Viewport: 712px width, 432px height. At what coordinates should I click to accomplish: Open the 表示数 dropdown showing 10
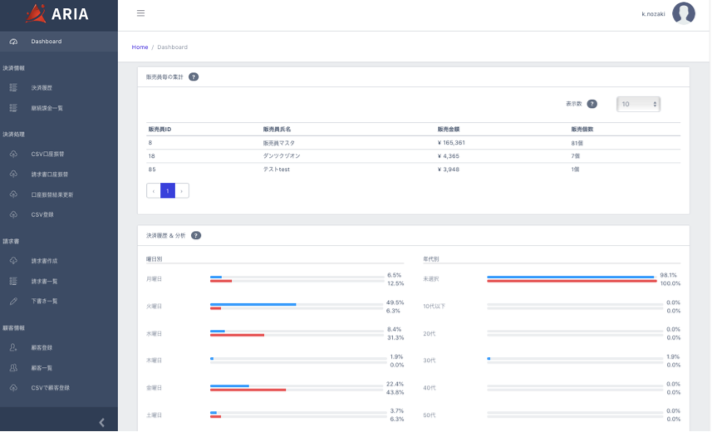638,103
